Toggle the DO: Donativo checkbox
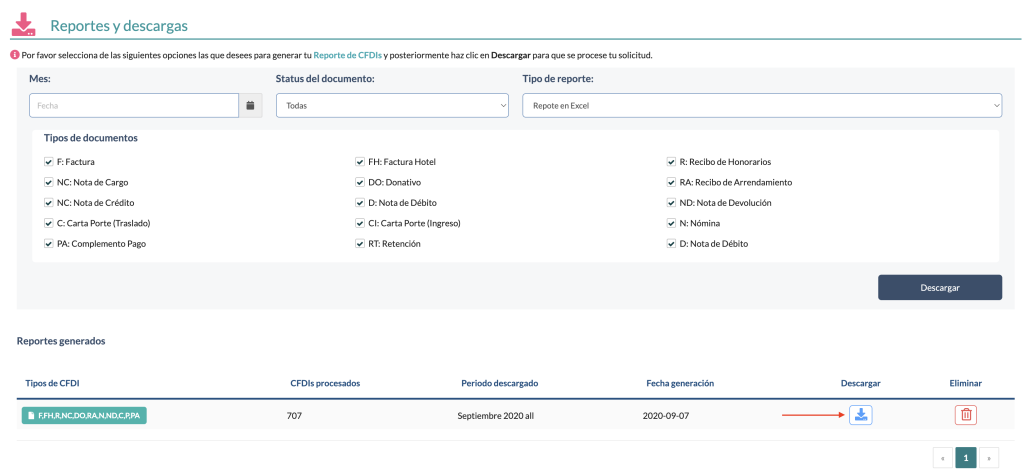Image resolution: width=1024 pixels, height=475 pixels. (360, 182)
